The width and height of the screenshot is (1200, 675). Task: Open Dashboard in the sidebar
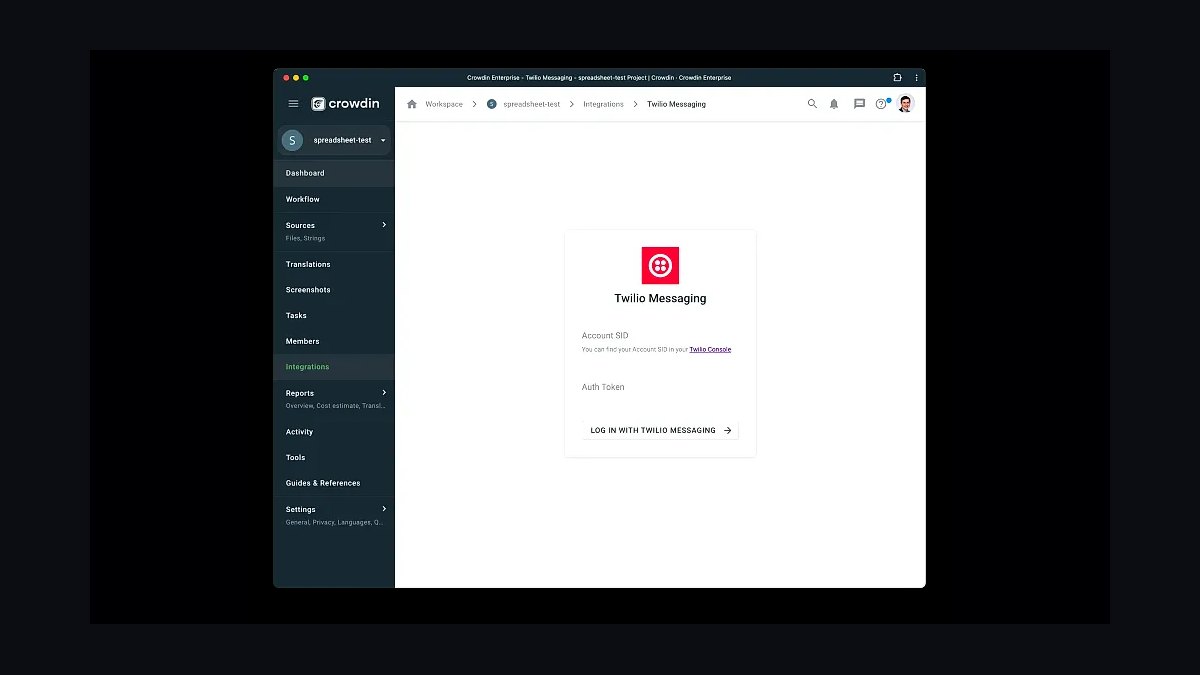pyautogui.click(x=334, y=173)
